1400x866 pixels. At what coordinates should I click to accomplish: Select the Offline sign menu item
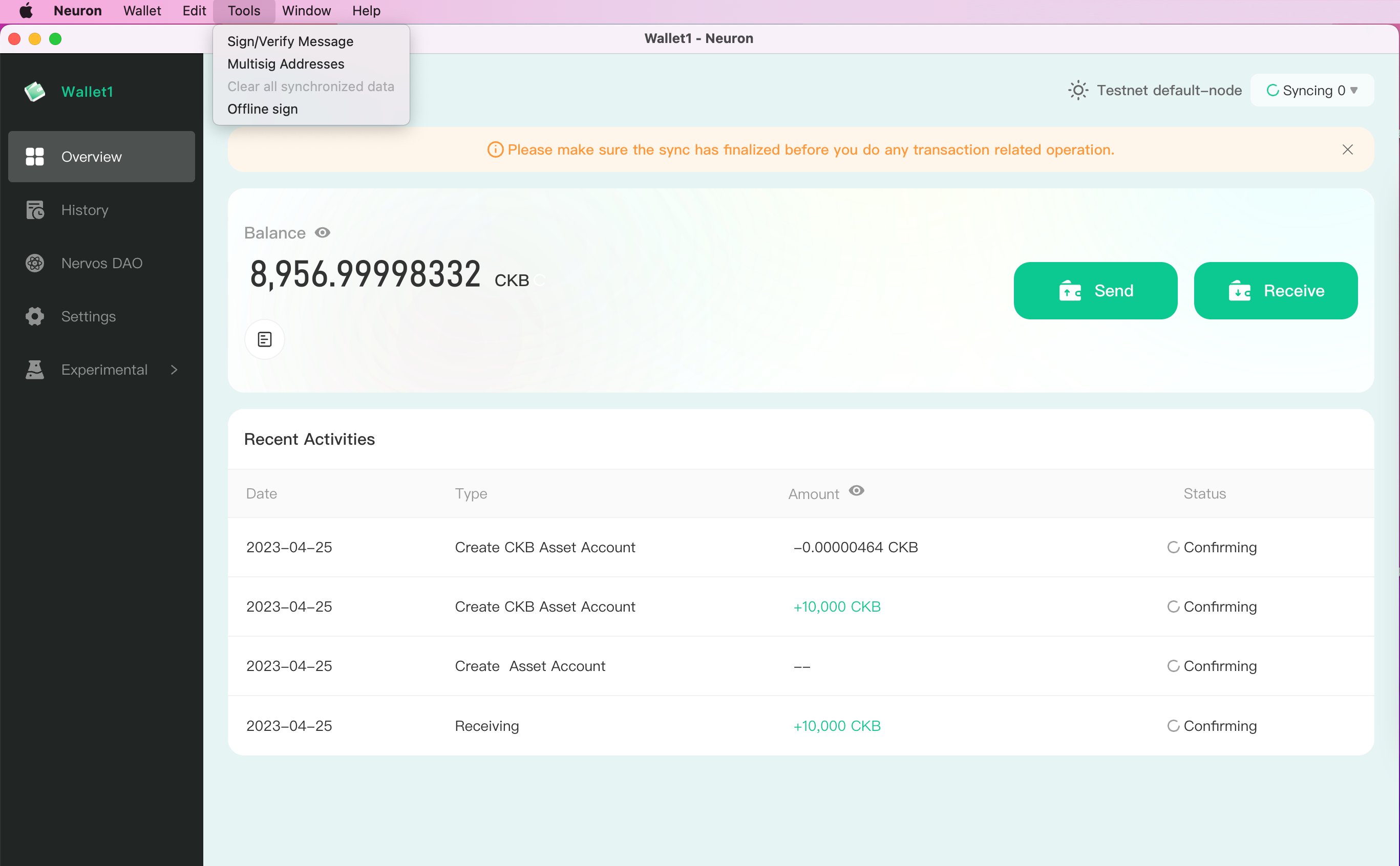point(263,109)
